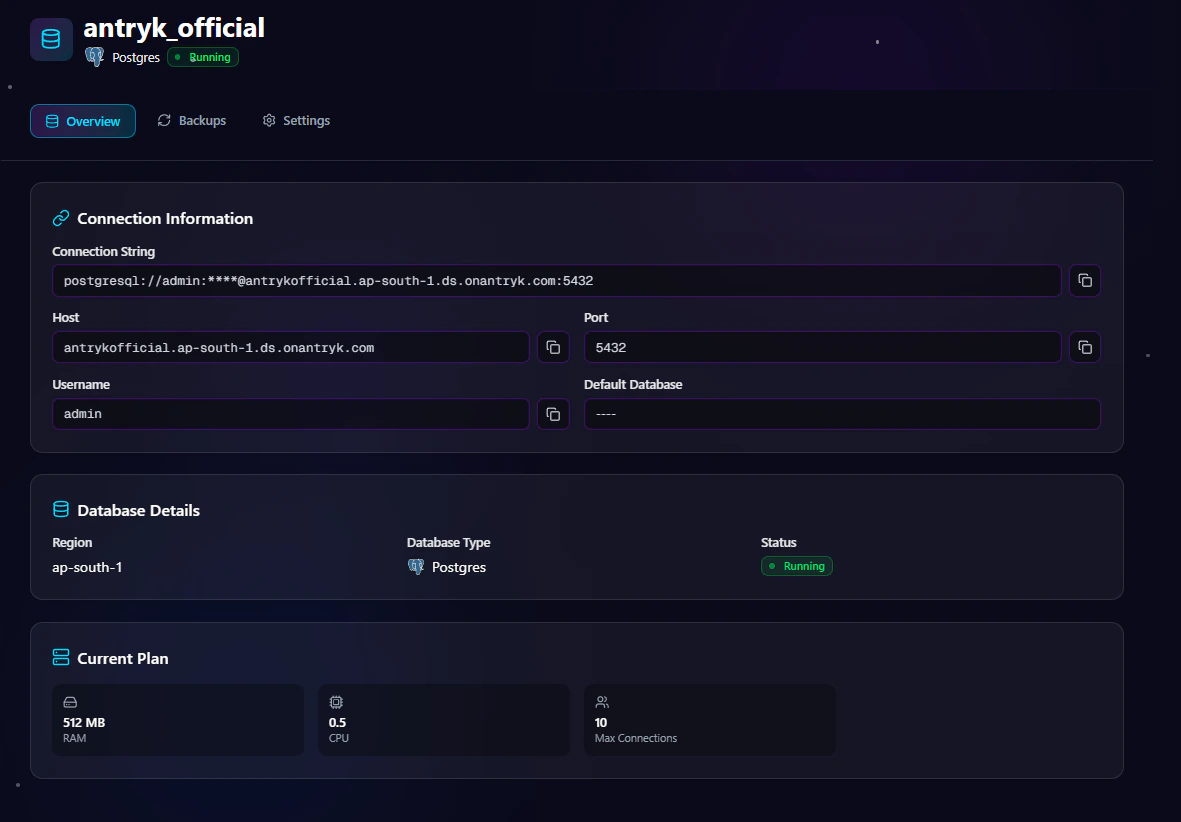Click the database icon beside antryk_official title
1181x822 pixels.
[51, 39]
